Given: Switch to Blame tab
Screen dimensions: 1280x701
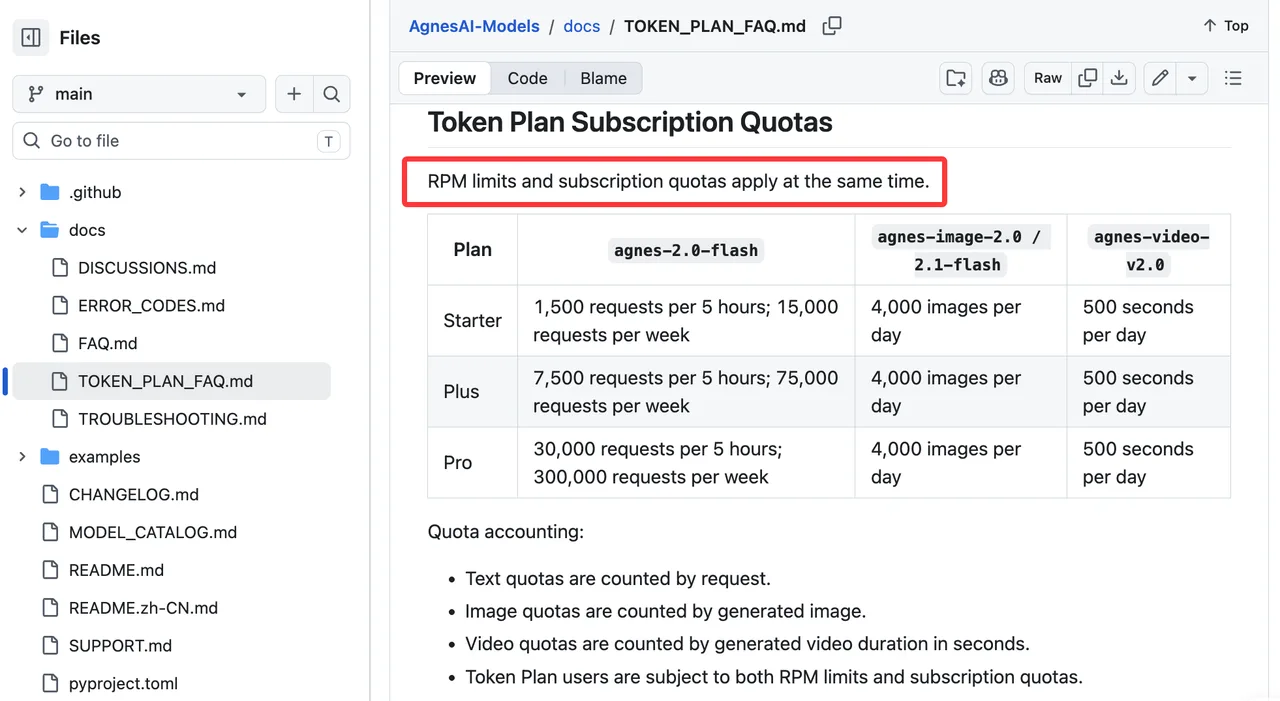Looking at the screenshot, I should pyautogui.click(x=603, y=78).
